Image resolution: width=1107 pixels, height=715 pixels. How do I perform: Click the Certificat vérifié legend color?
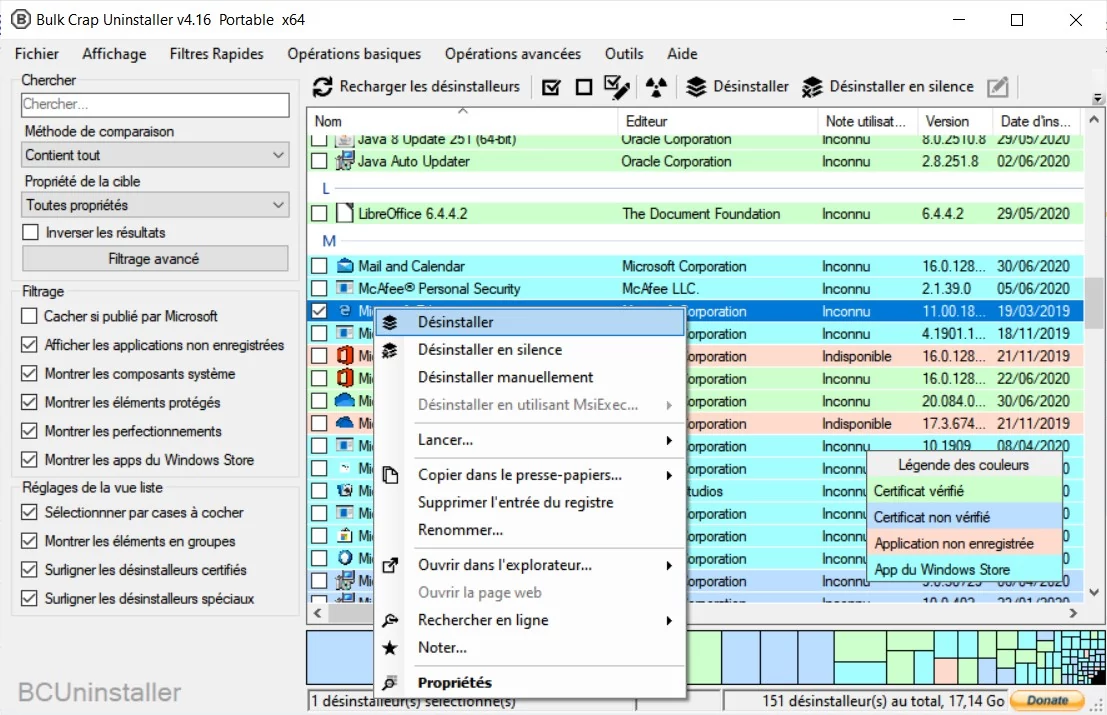[964, 491]
